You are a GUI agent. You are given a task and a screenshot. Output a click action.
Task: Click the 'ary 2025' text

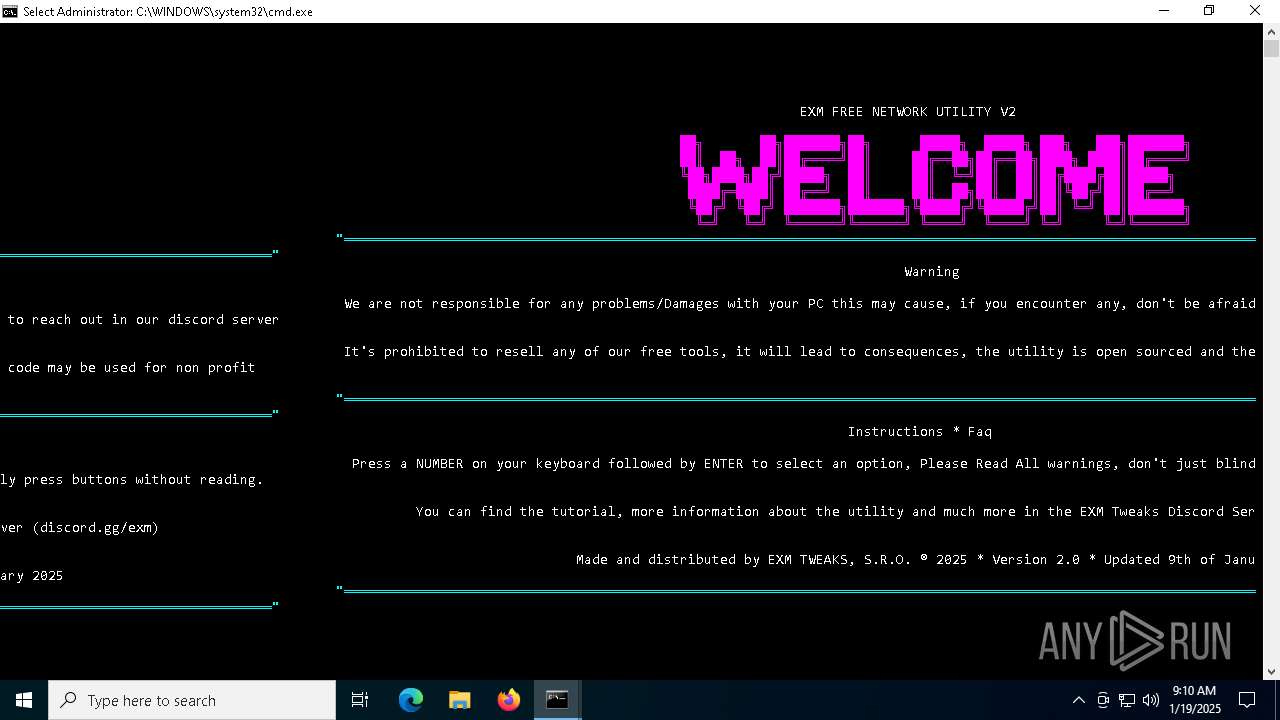coord(31,576)
